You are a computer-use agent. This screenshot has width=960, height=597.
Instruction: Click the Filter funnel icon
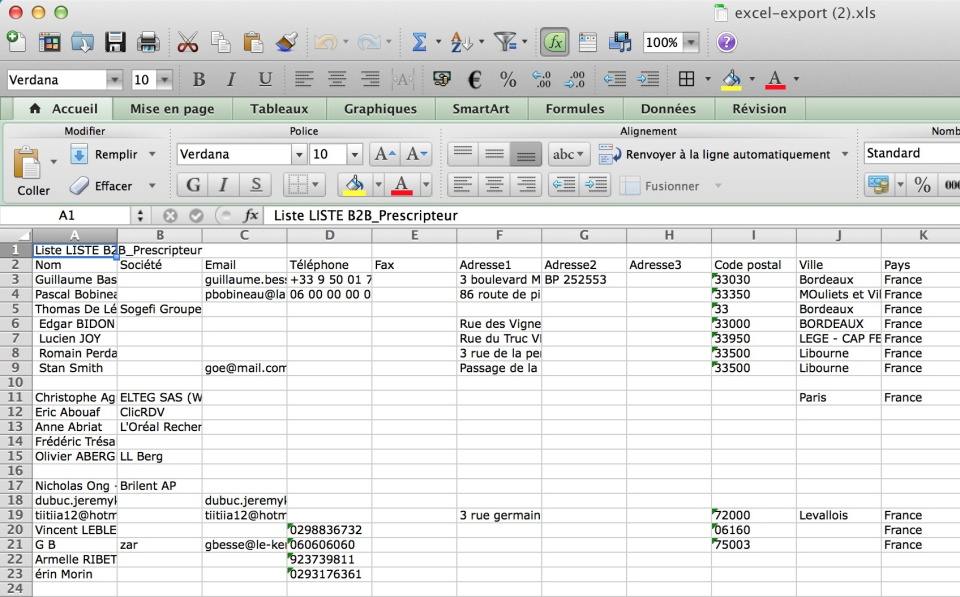click(x=505, y=42)
